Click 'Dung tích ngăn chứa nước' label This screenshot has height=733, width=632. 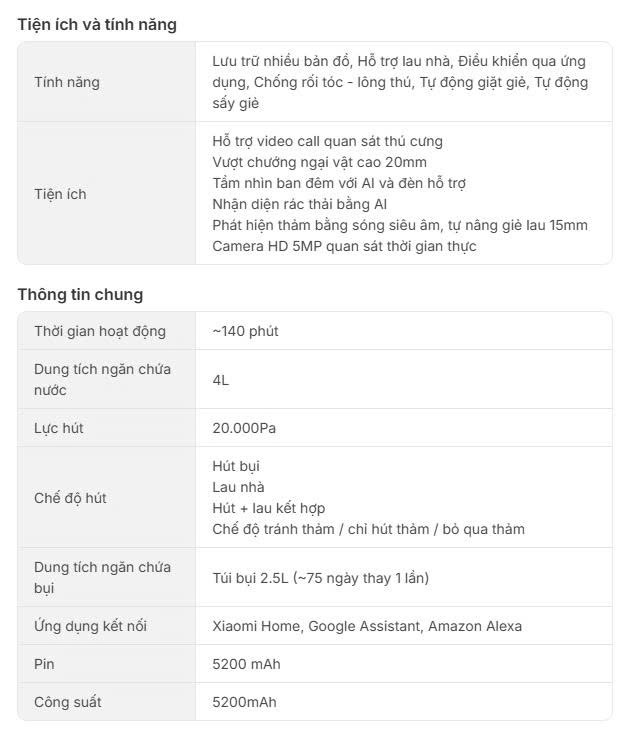point(102,379)
